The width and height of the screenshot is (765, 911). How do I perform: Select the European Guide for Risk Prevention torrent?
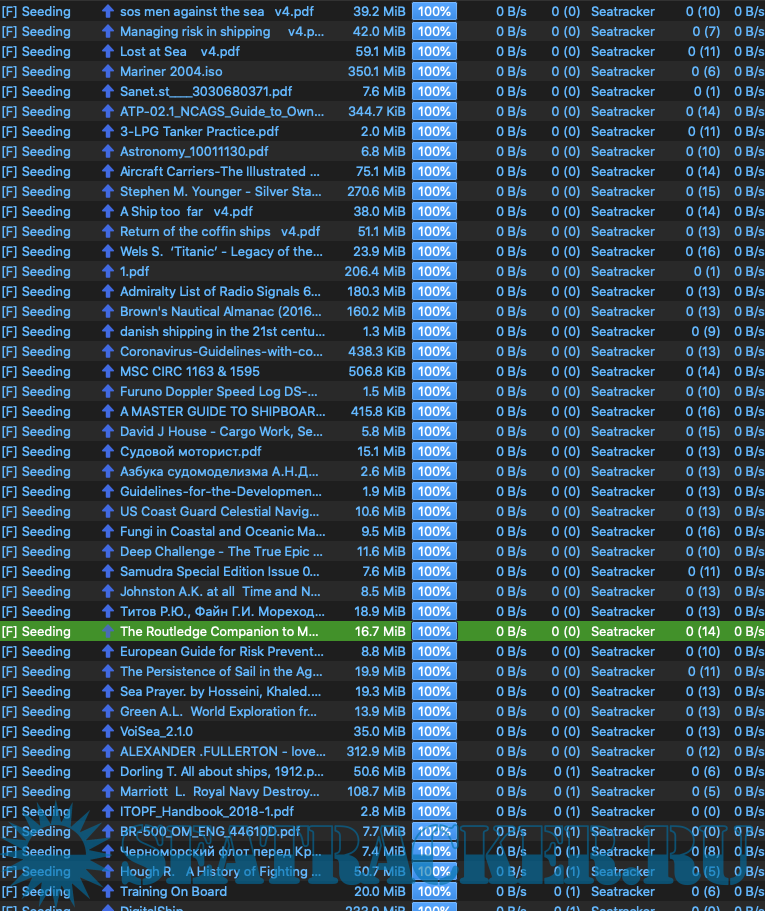(221, 652)
